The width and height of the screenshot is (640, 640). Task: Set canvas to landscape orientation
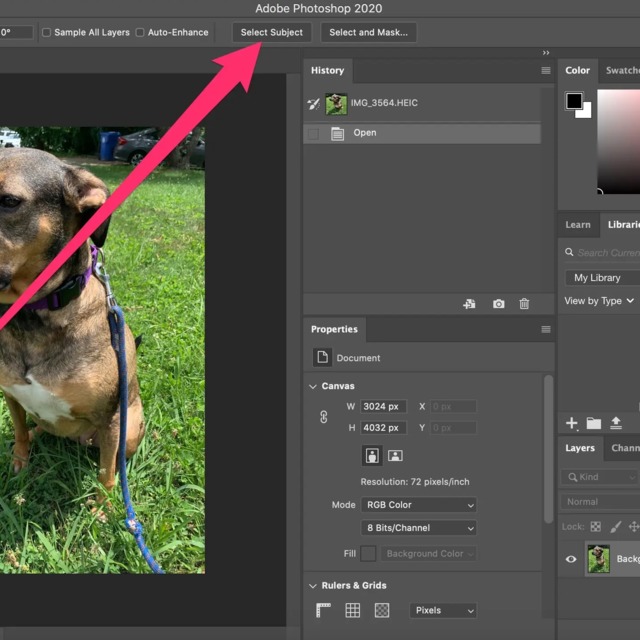(395, 455)
